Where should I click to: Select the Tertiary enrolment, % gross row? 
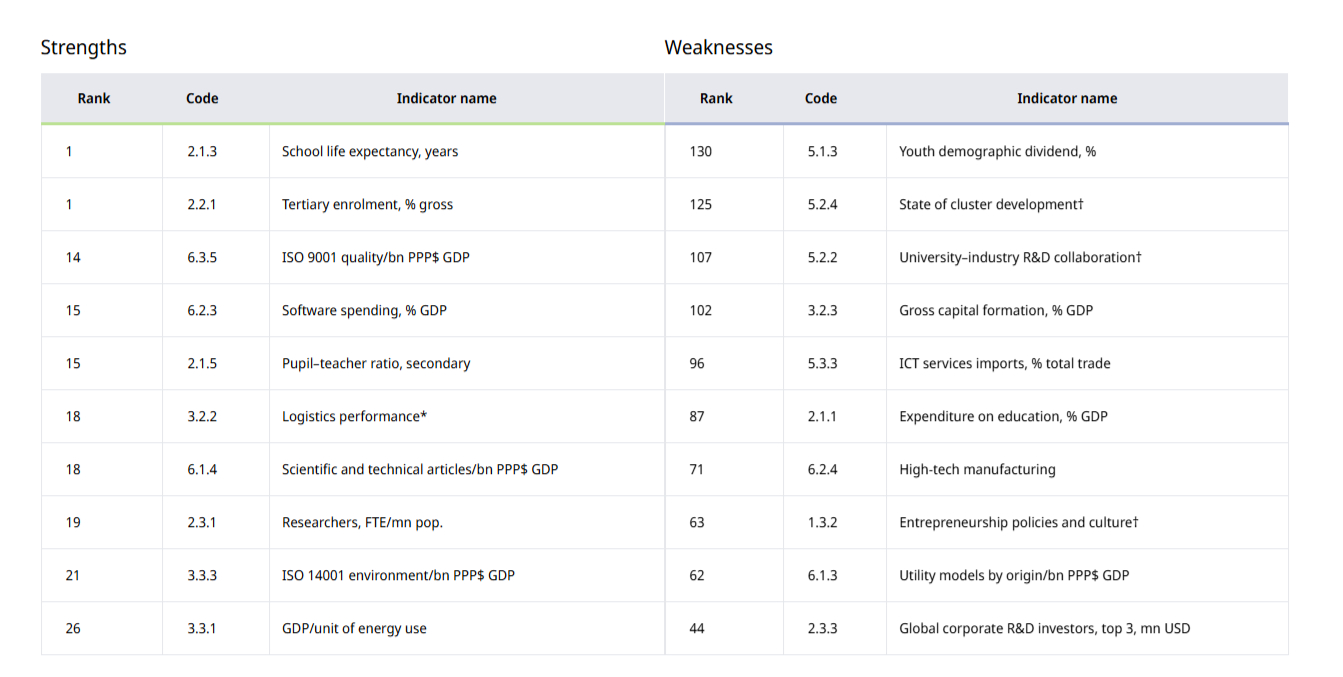click(367, 205)
